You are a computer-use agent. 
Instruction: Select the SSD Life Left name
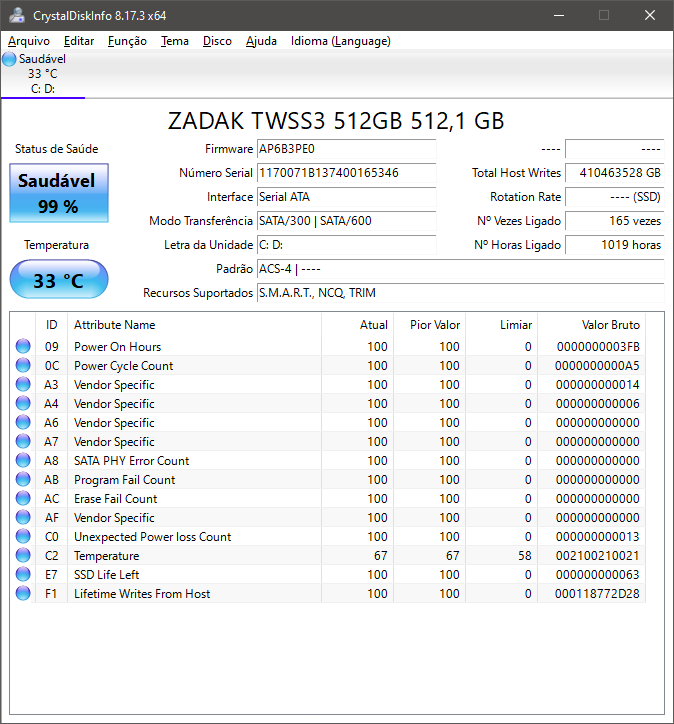[x=107, y=575]
